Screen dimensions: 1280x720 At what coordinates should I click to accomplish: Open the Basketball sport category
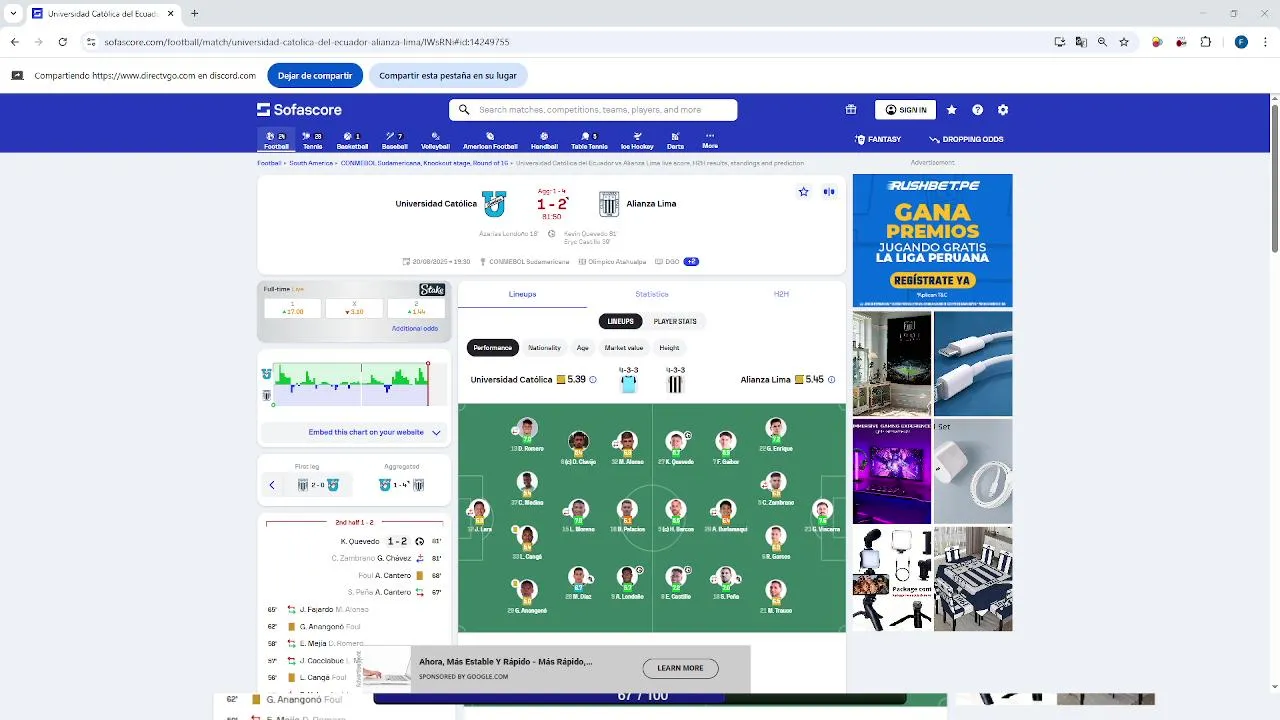352,140
